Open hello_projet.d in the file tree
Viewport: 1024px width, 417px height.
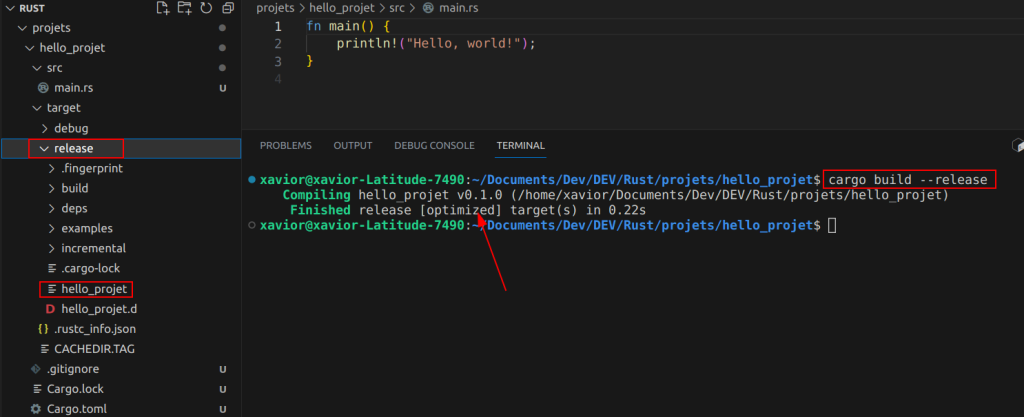(x=99, y=309)
